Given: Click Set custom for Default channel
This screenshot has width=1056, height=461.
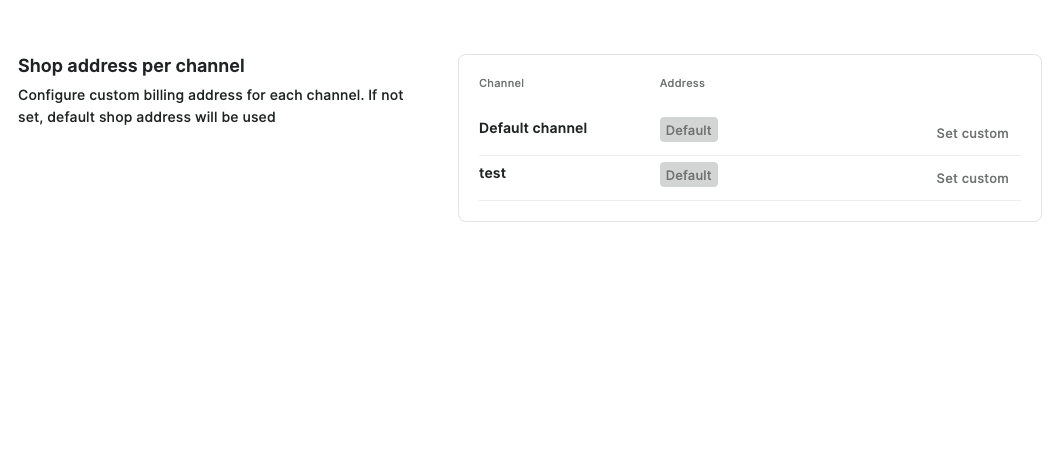Looking at the screenshot, I should 971,133.
